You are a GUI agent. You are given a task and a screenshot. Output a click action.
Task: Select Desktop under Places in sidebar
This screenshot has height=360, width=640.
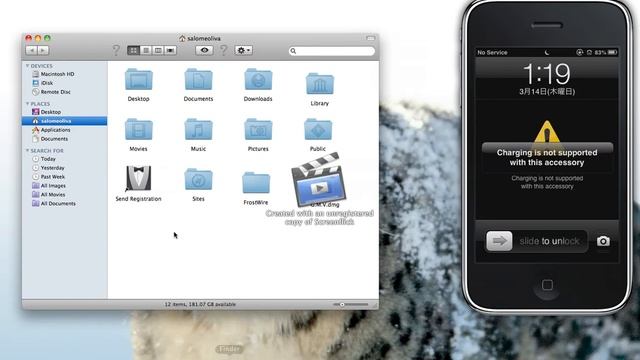pos(47,112)
